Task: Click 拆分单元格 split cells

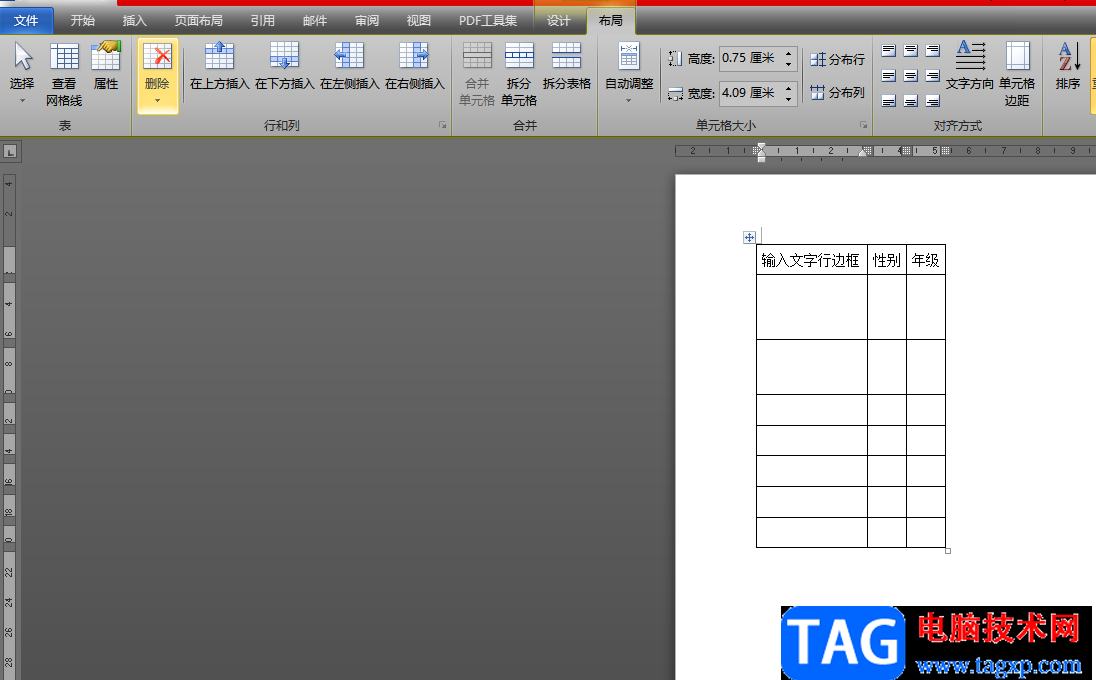Action: point(519,74)
